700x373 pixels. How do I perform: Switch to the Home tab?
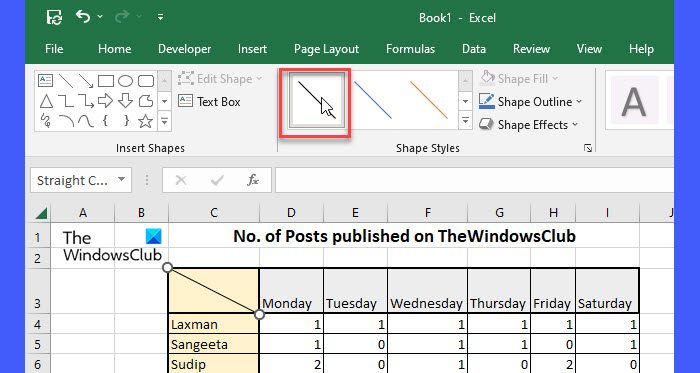click(114, 49)
